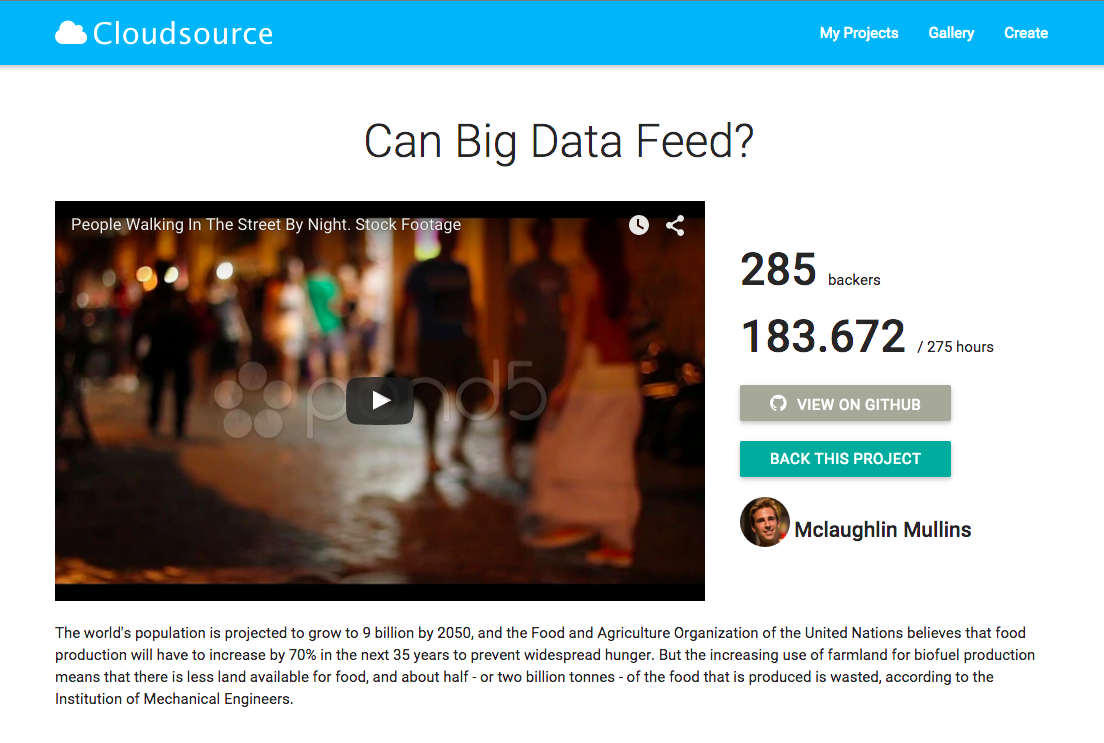1104x743 pixels.
Task: Click the pond5 watermark on the video
Action: point(380,399)
